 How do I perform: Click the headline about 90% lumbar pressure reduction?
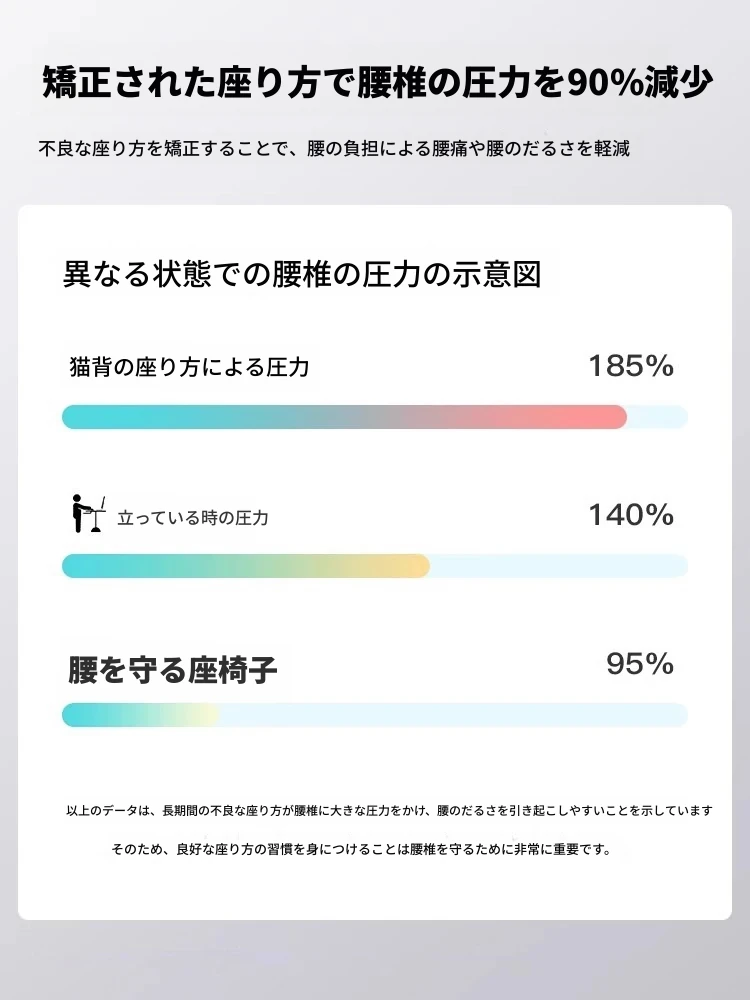point(375,84)
